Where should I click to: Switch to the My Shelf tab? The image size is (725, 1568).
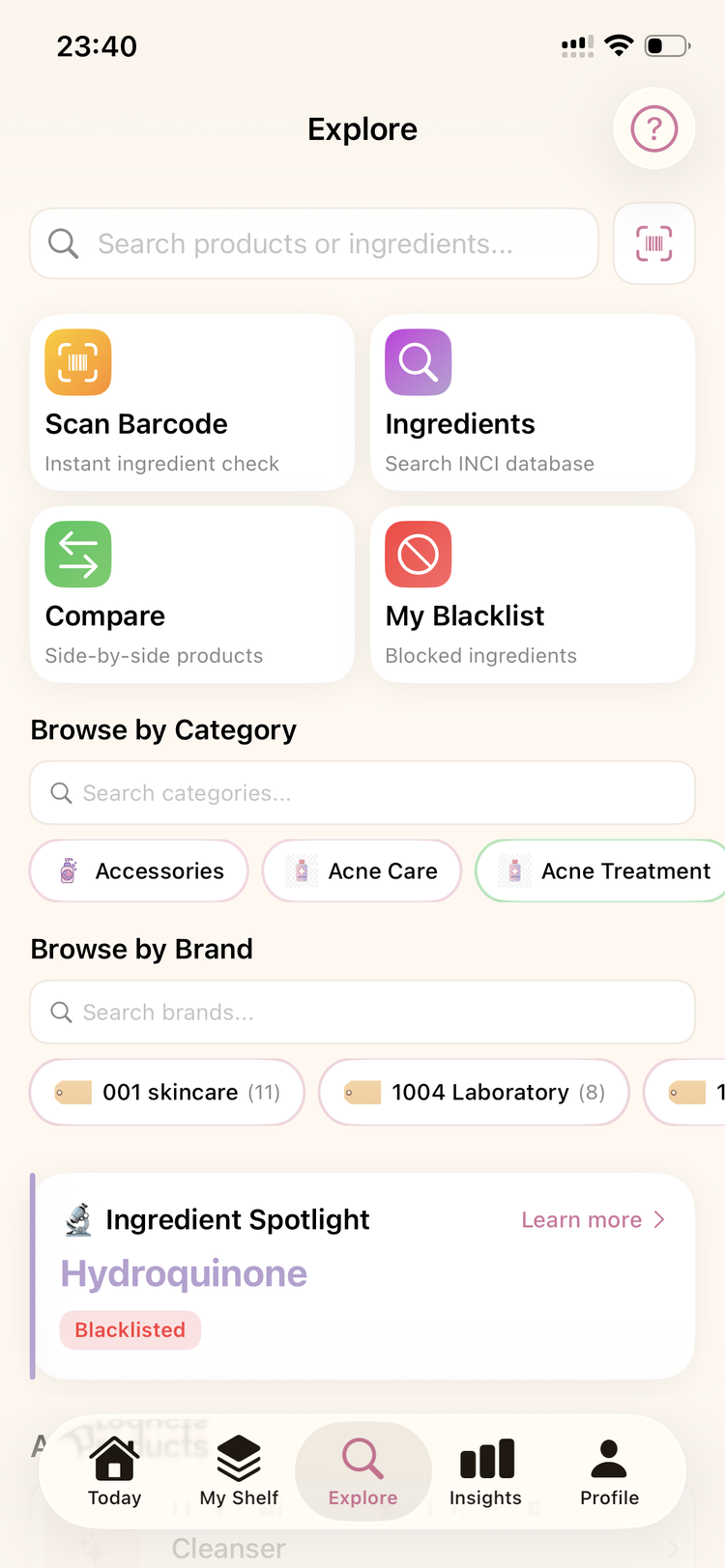238,1471
